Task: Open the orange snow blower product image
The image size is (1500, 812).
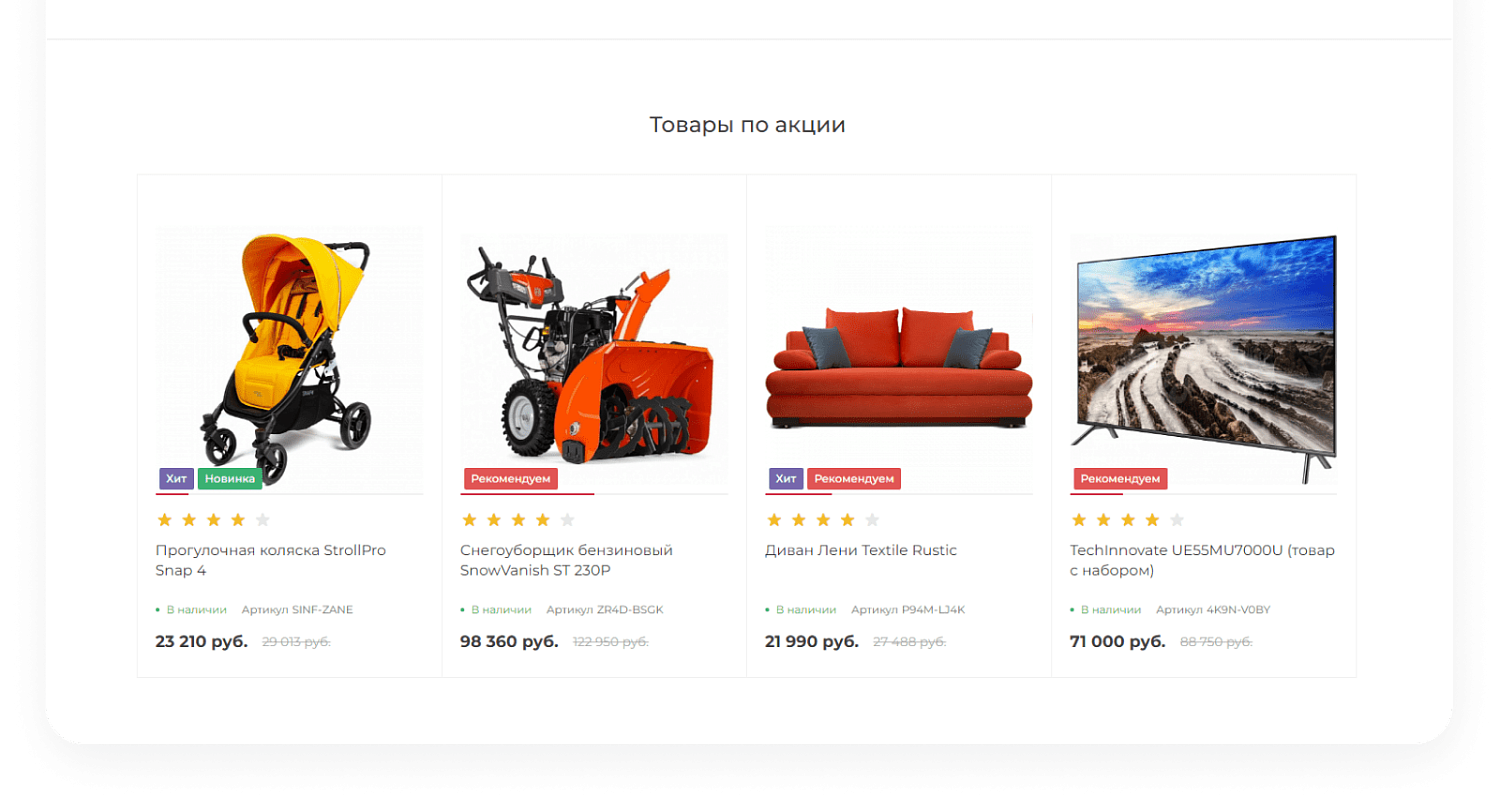Action: click(594, 359)
